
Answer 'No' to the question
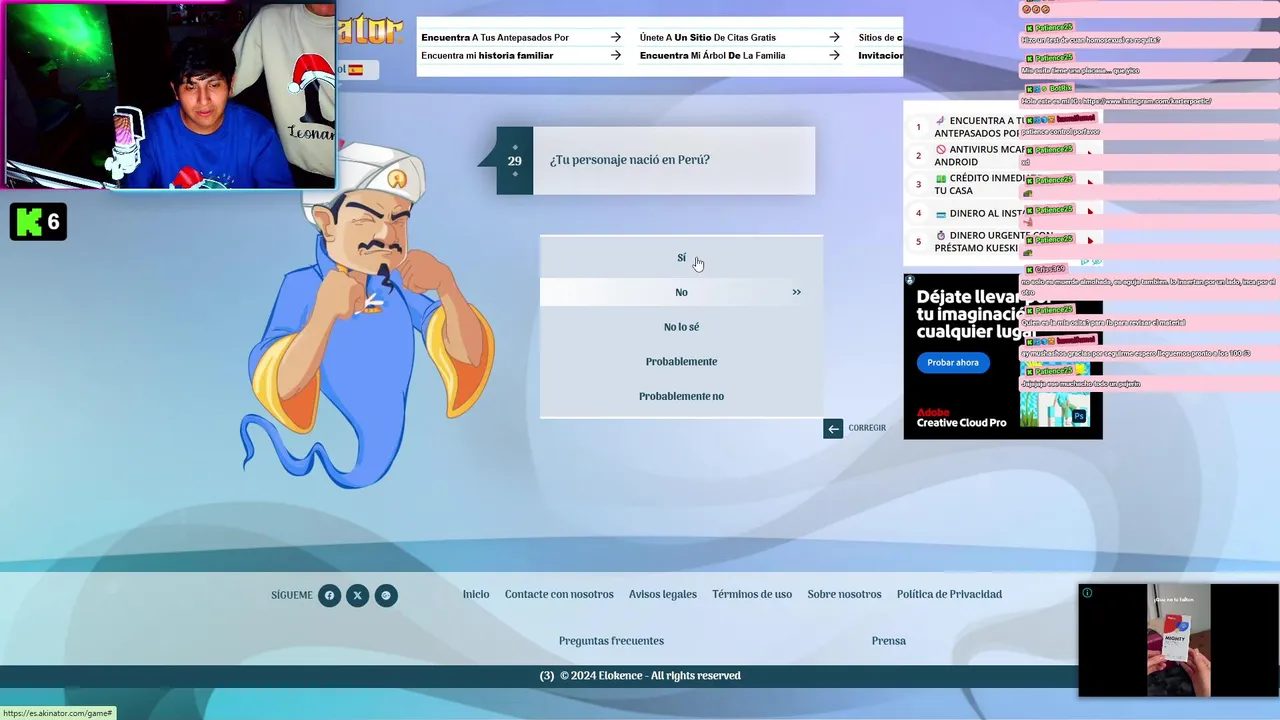pos(681,292)
